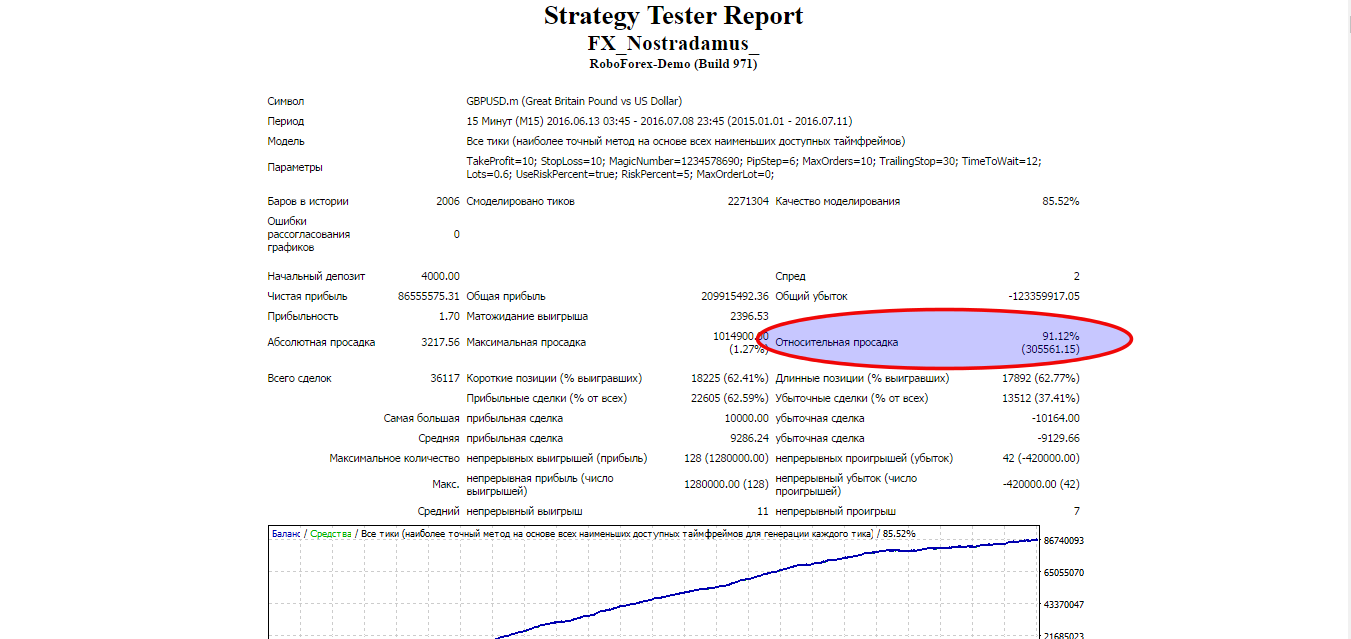
Task: Select profit factor value '1.70'
Action: 449,316
